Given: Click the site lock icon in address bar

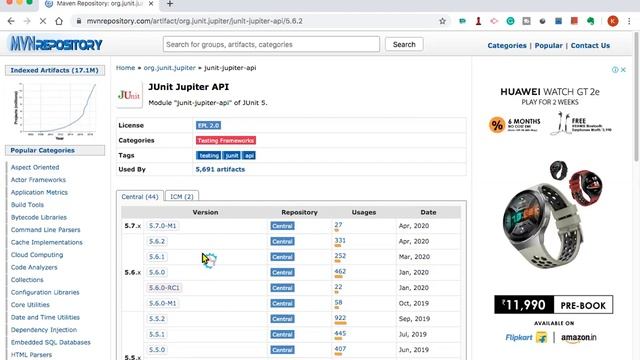Looking at the screenshot, I should pos(79,21).
